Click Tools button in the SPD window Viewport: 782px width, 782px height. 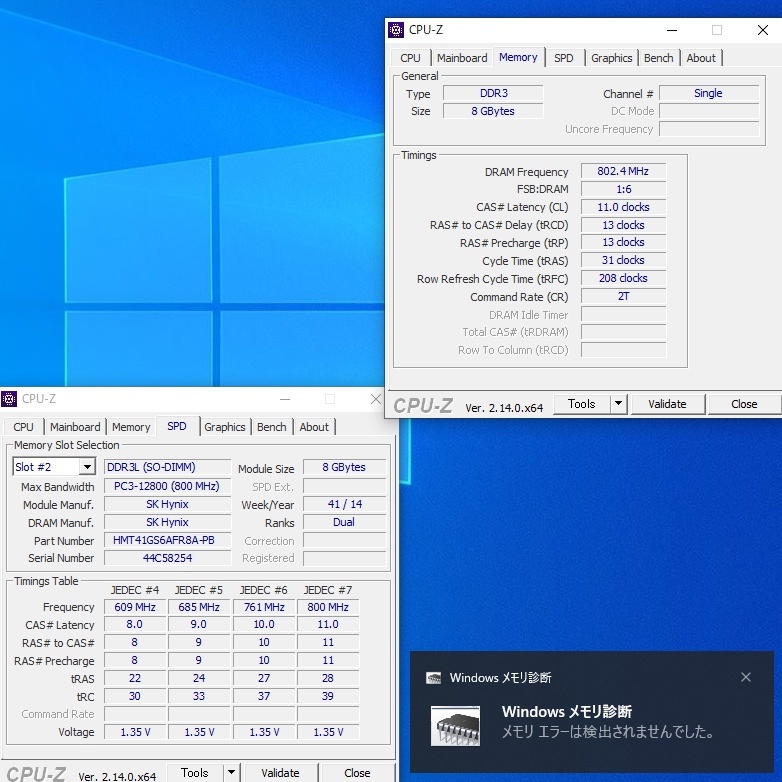[194, 773]
